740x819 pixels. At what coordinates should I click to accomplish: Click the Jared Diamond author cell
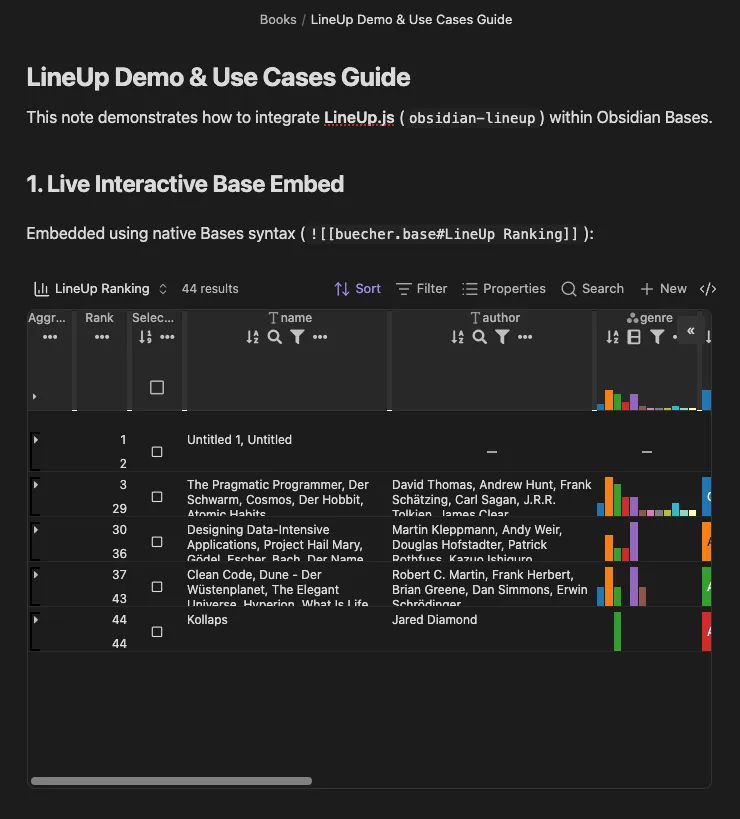point(434,620)
